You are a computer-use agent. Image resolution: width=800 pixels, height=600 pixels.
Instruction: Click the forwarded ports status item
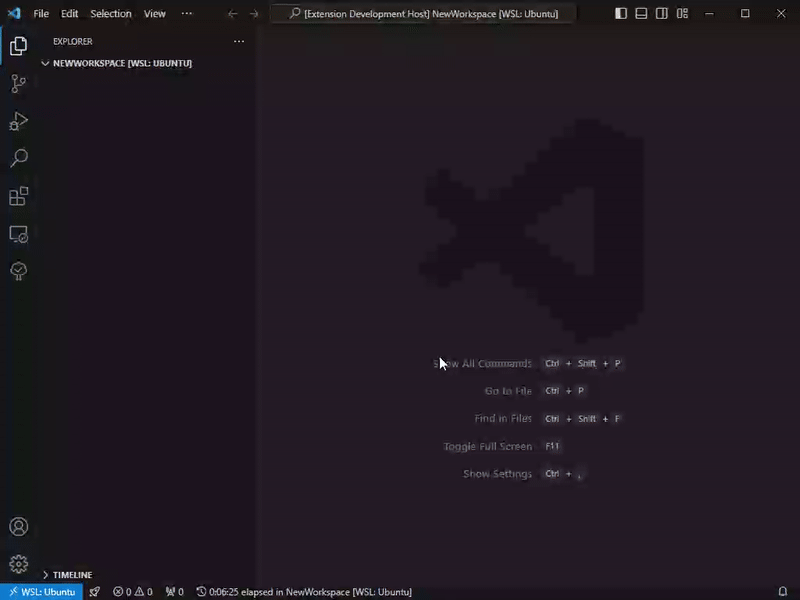174,592
